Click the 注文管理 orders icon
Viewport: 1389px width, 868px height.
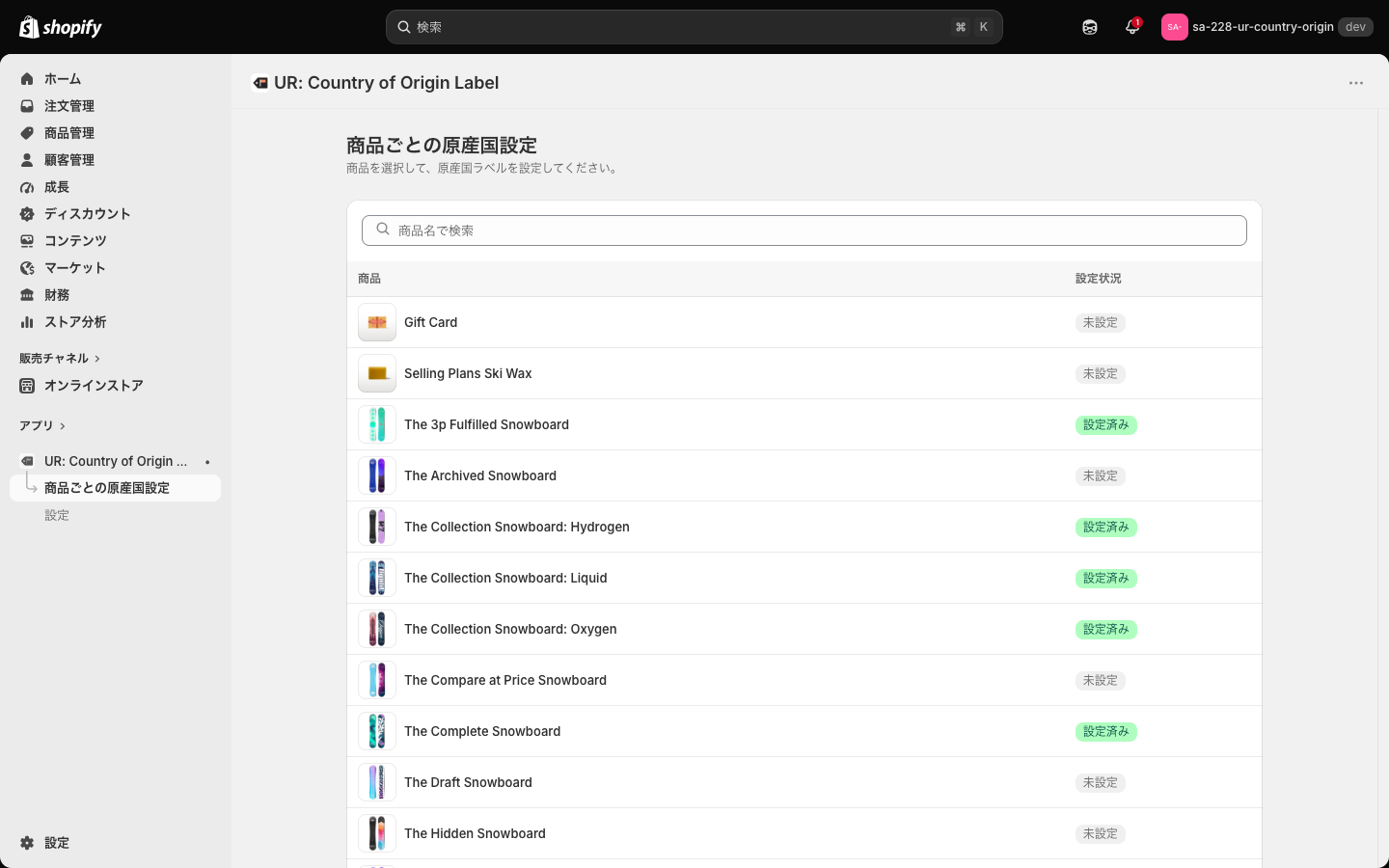pyautogui.click(x=27, y=106)
